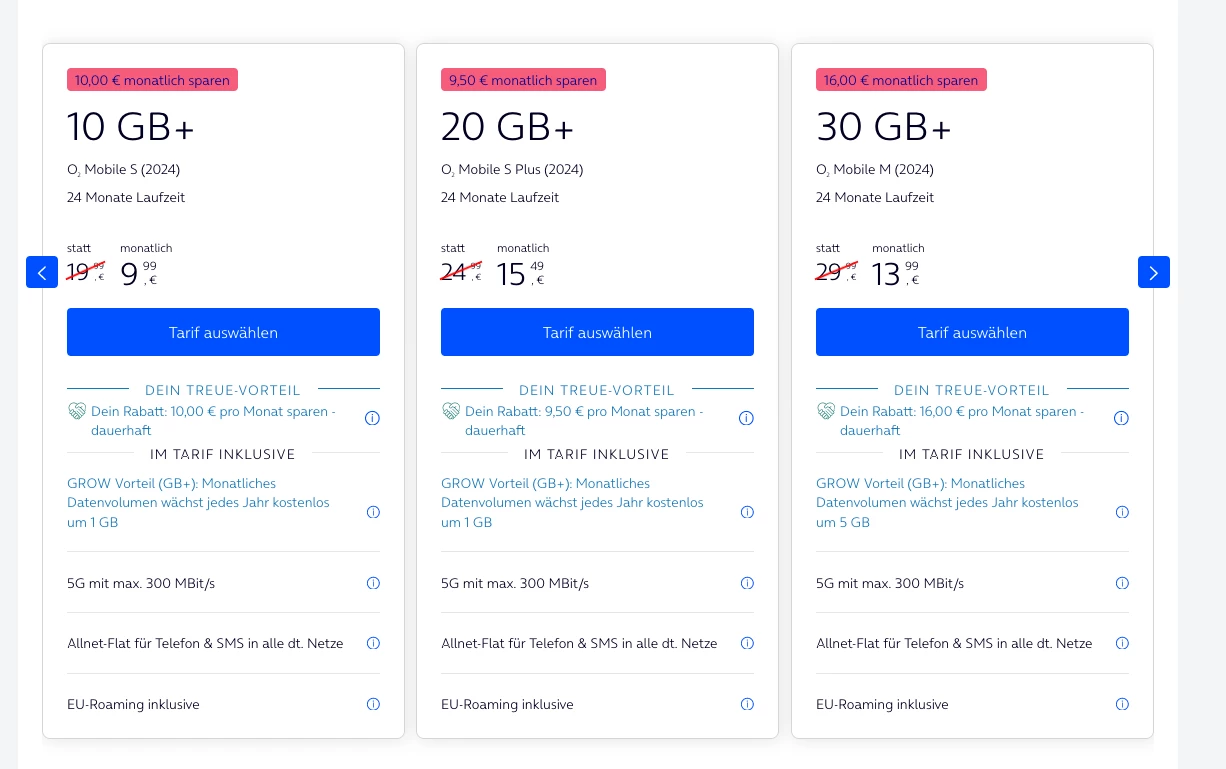The width and height of the screenshot is (1226, 769).
Task: Click the previous tariff carousel arrow
Action: click(42, 272)
